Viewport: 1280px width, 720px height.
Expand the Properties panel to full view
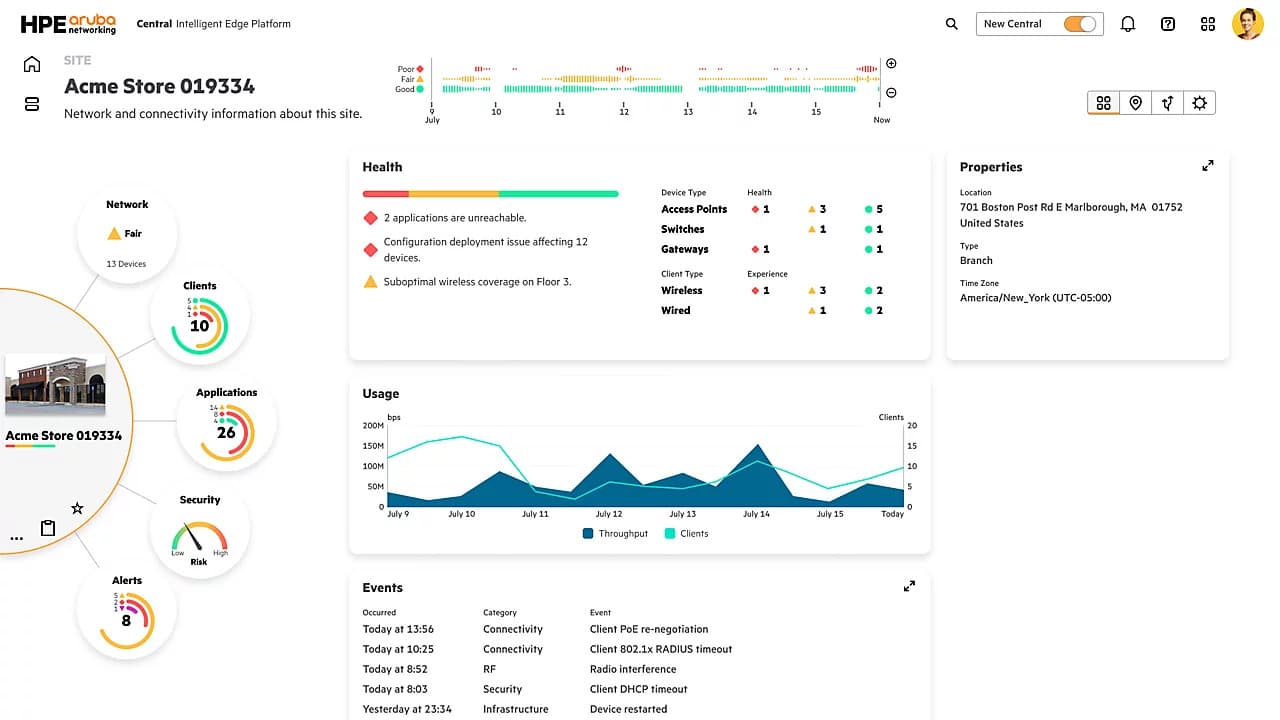click(1208, 165)
